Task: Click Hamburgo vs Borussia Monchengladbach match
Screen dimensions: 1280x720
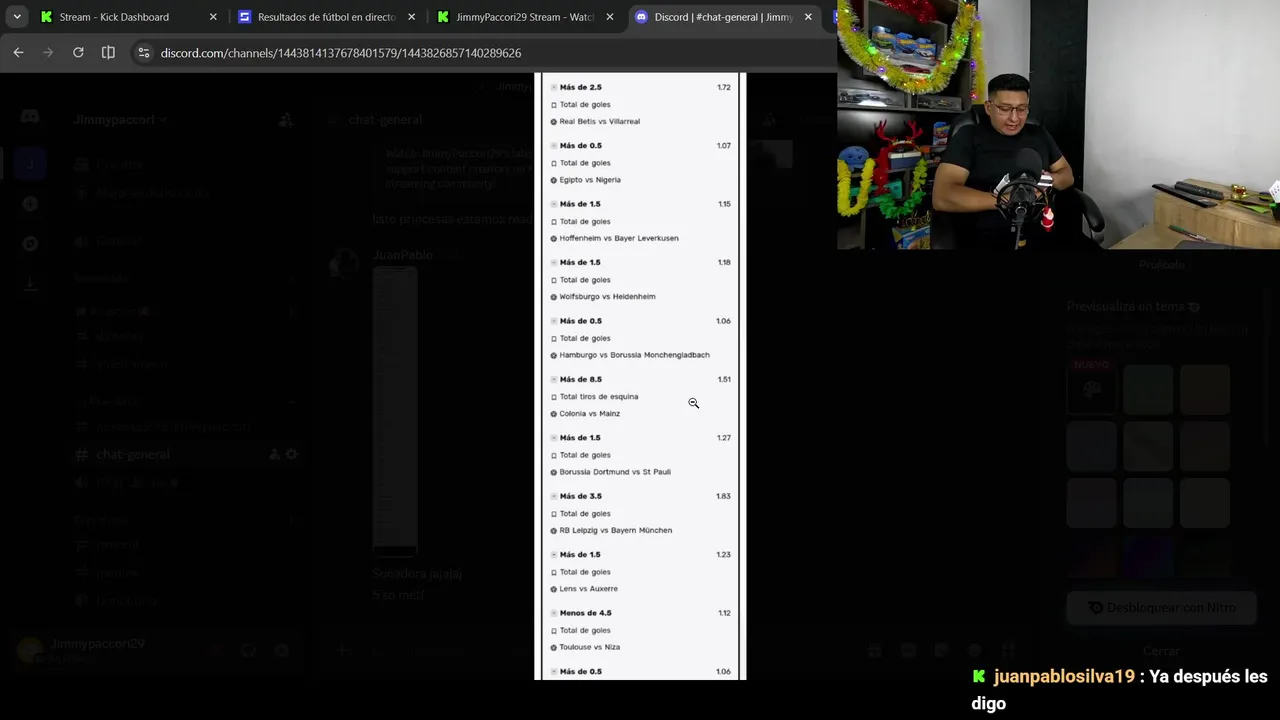Action: click(634, 355)
